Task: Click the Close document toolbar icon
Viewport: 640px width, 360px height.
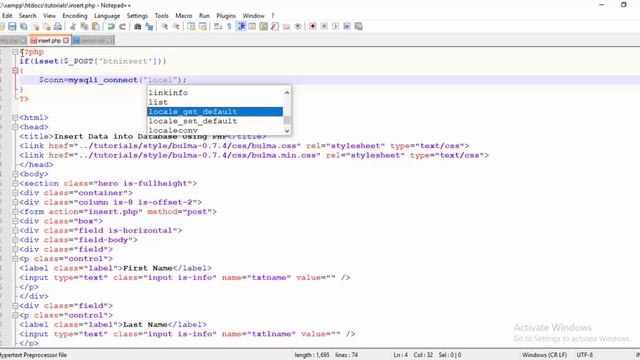Action: [36, 27]
